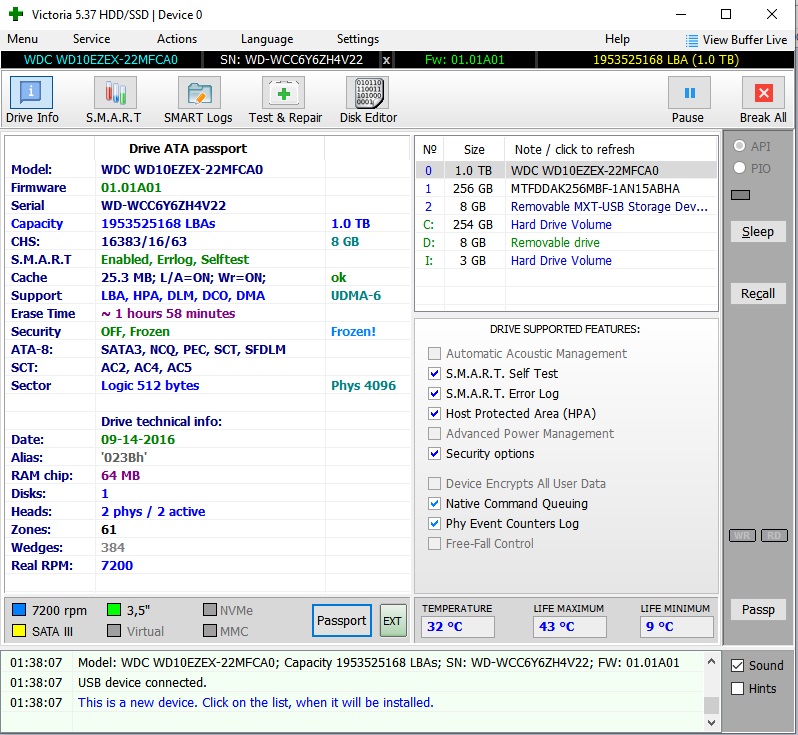This screenshot has height=735, width=798.
Task: Click the WR indicator
Action: click(x=742, y=535)
